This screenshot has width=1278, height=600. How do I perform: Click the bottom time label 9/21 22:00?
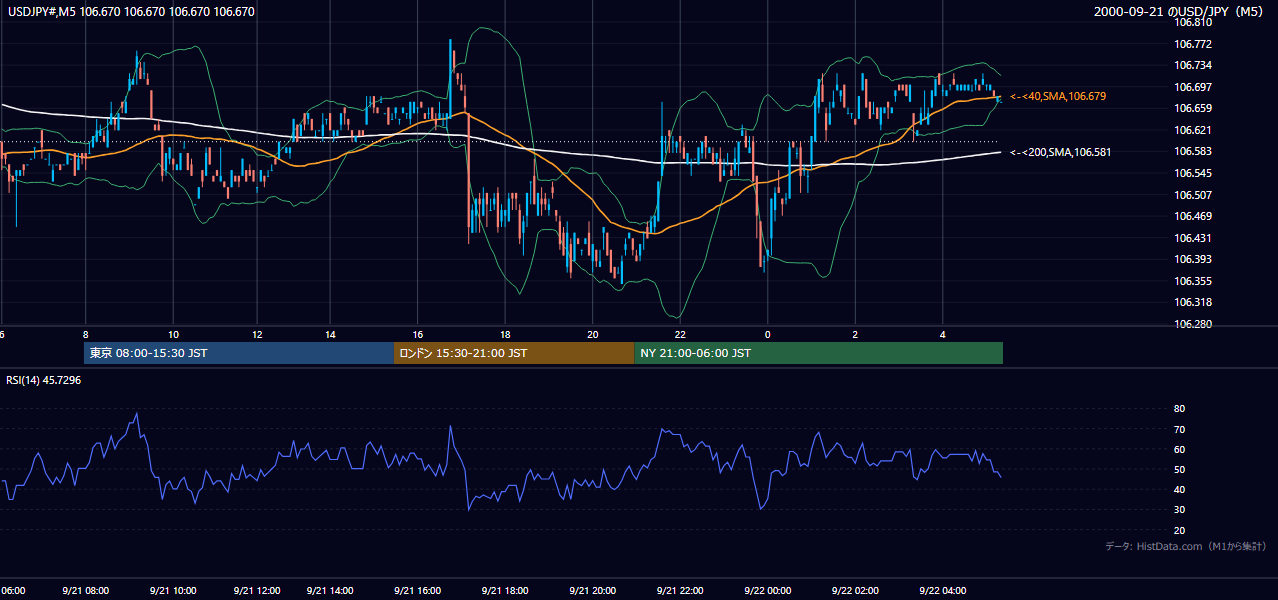[x=680, y=591]
